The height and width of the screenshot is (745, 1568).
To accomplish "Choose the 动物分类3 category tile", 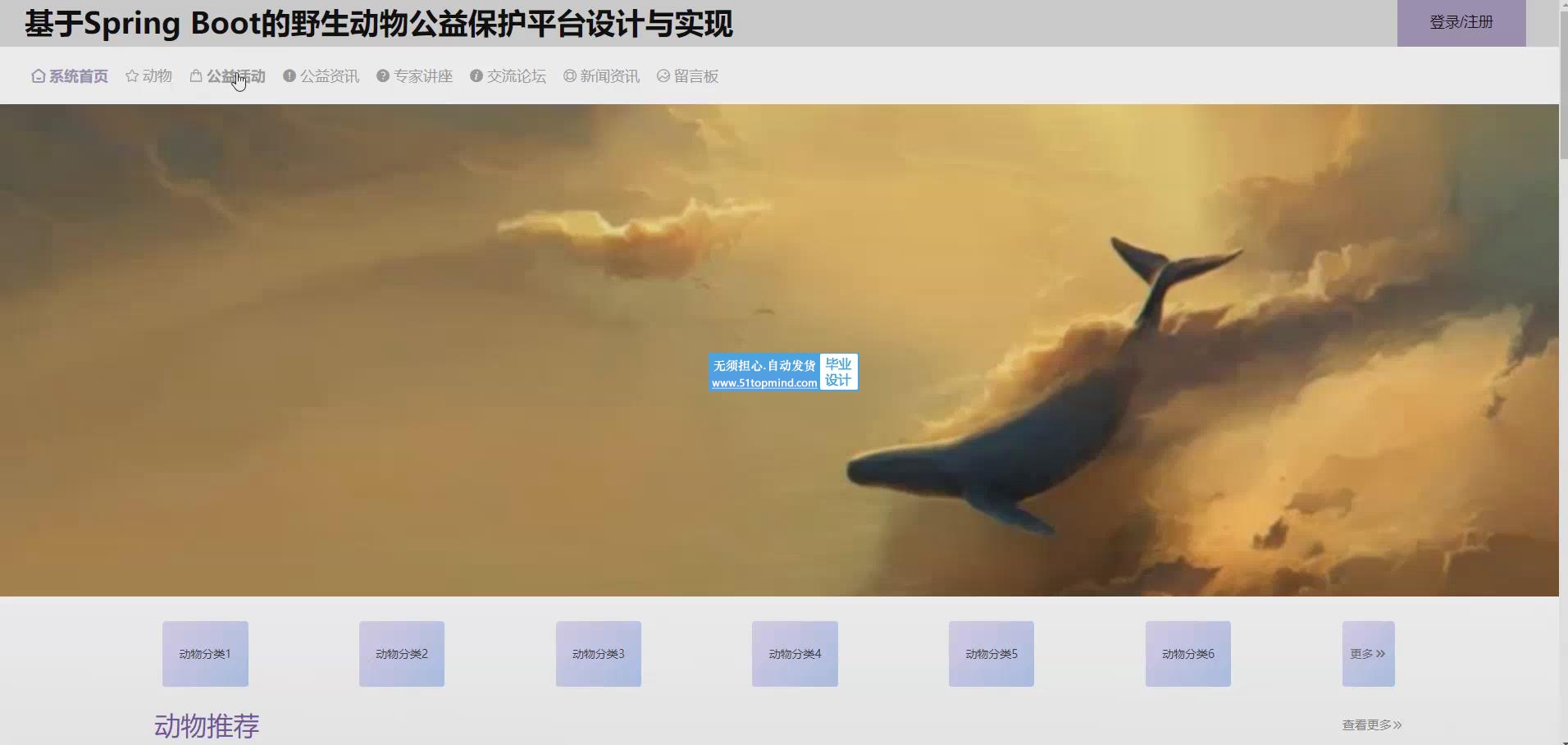I will [599, 654].
